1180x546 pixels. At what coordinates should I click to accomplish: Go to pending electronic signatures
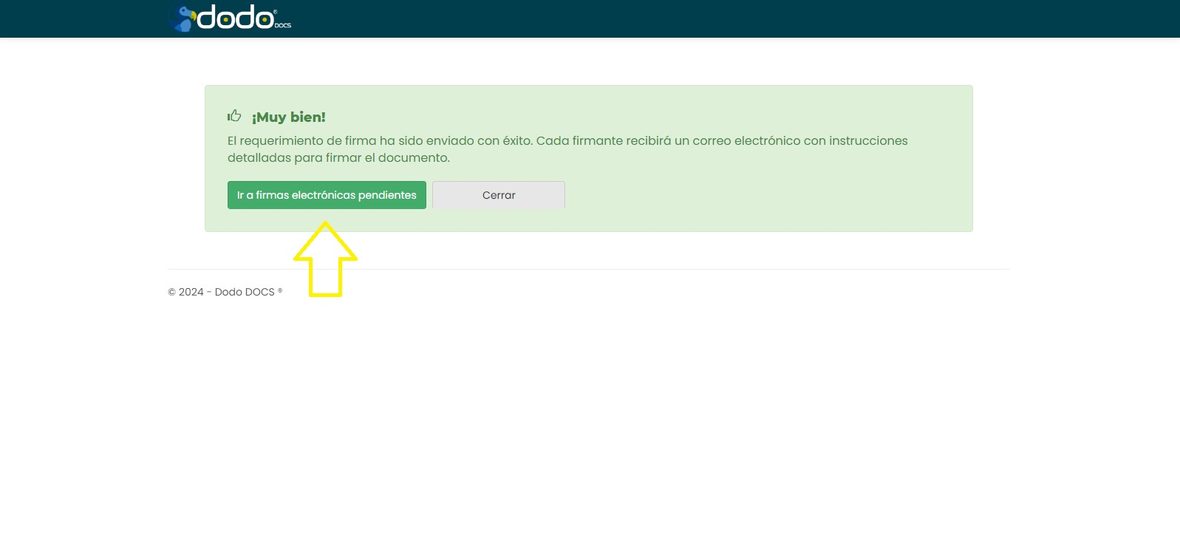pyautogui.click(x=327, y=195)
